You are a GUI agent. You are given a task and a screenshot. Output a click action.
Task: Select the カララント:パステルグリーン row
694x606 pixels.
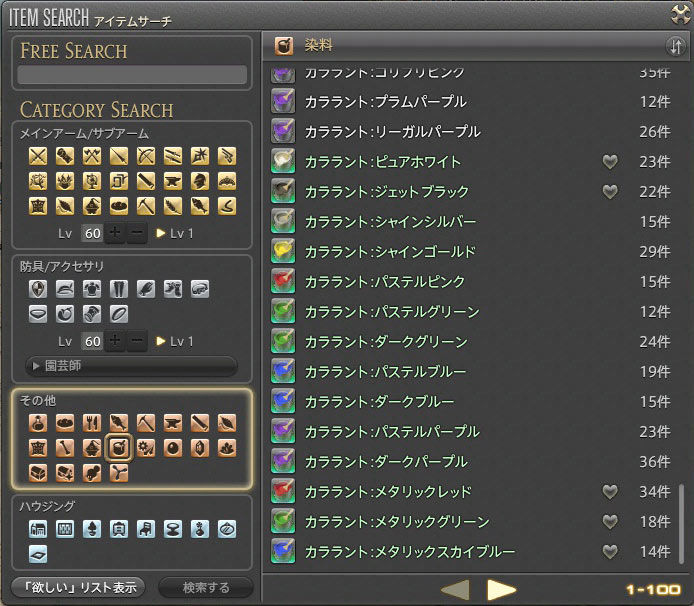(x=471, y=312)
